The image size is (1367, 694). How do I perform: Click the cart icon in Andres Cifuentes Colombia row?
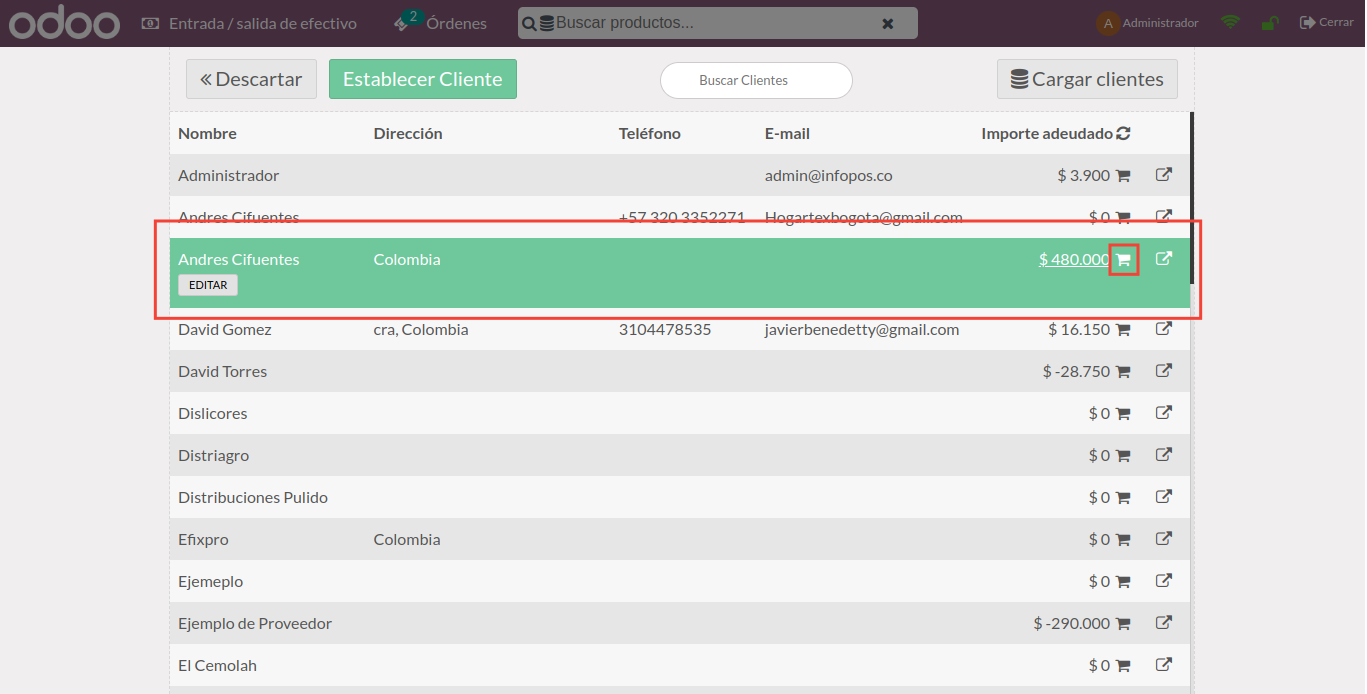[x=1124, y=260]
